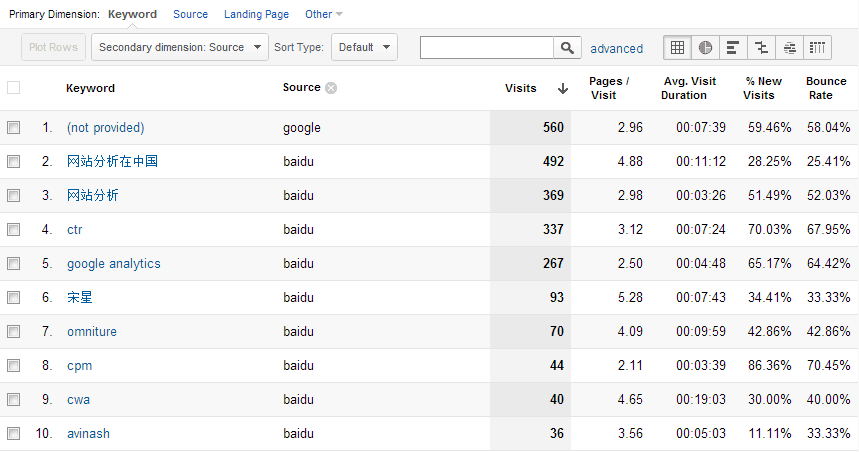Switch primary dimension to Landing Page

click(x=256, y=14)
